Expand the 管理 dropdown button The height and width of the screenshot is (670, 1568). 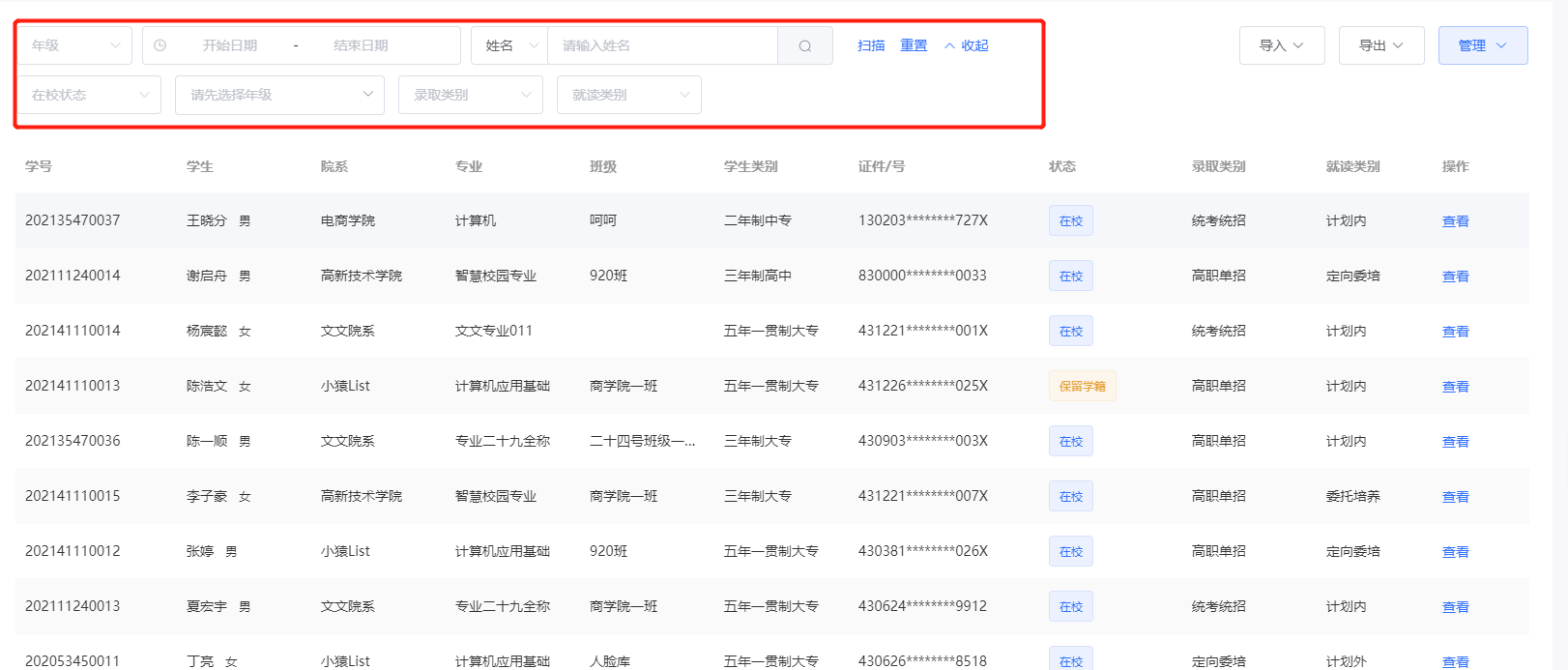click(1483, 45)
